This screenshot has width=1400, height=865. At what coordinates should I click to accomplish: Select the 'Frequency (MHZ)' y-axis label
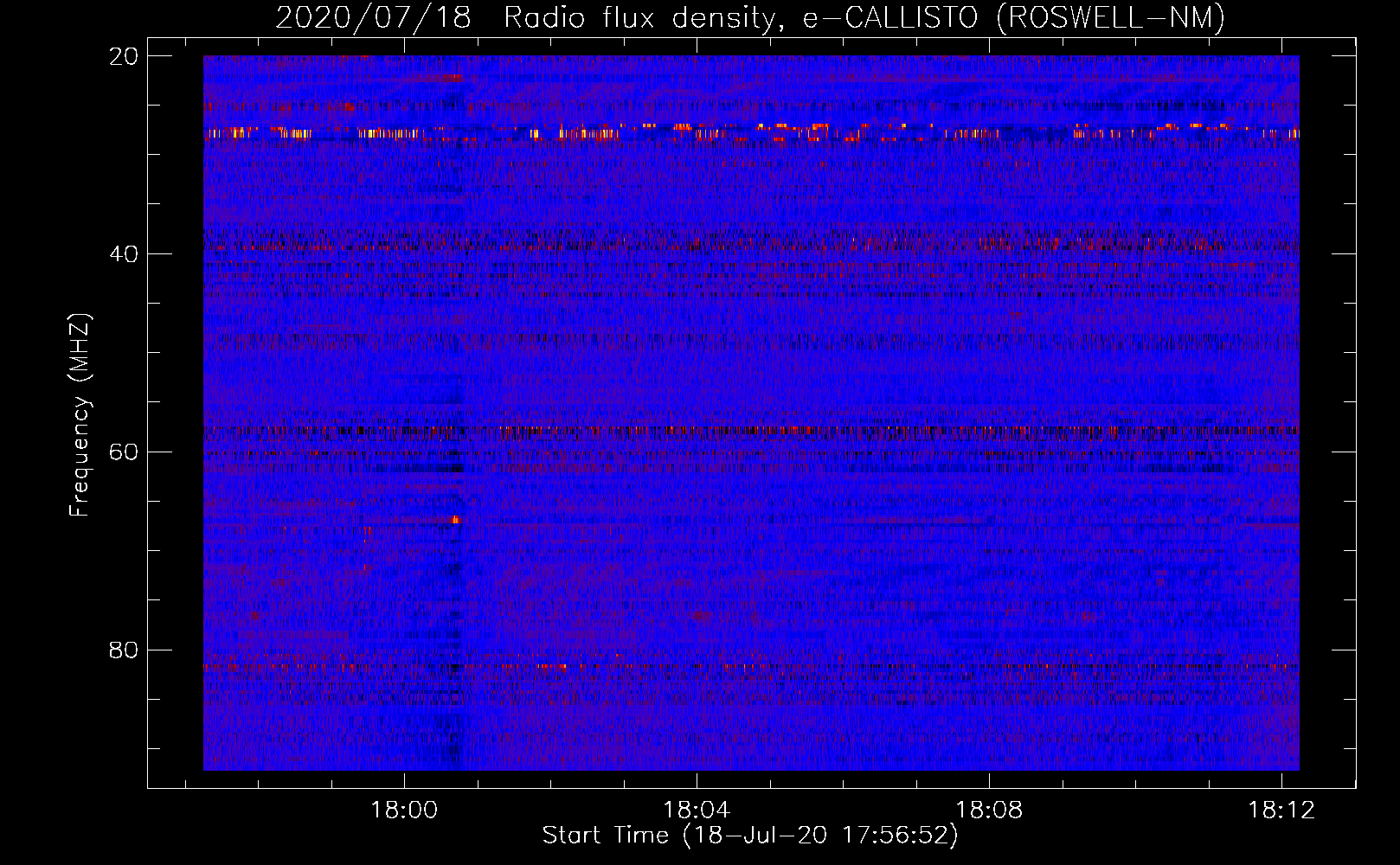80,415
